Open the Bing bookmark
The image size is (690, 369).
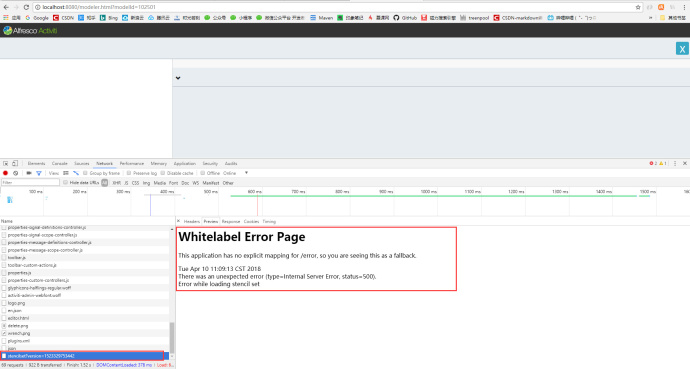(x=109, y=18)
